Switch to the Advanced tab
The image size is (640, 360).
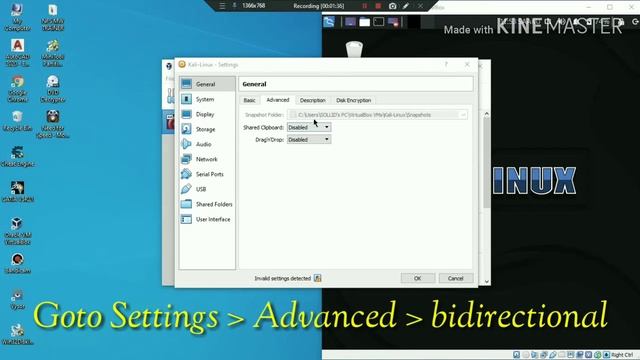pyautogui.click(x=278, y=100)
